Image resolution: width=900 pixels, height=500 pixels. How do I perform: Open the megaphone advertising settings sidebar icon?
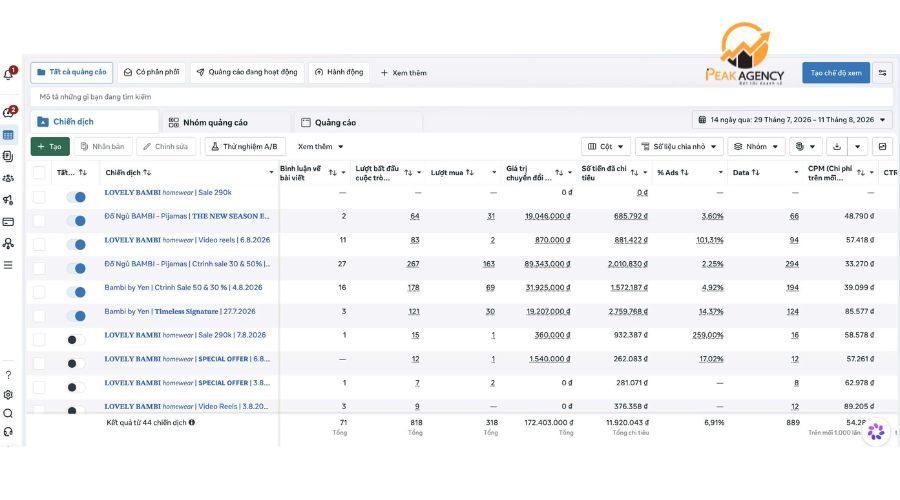(x=8, y=200)
